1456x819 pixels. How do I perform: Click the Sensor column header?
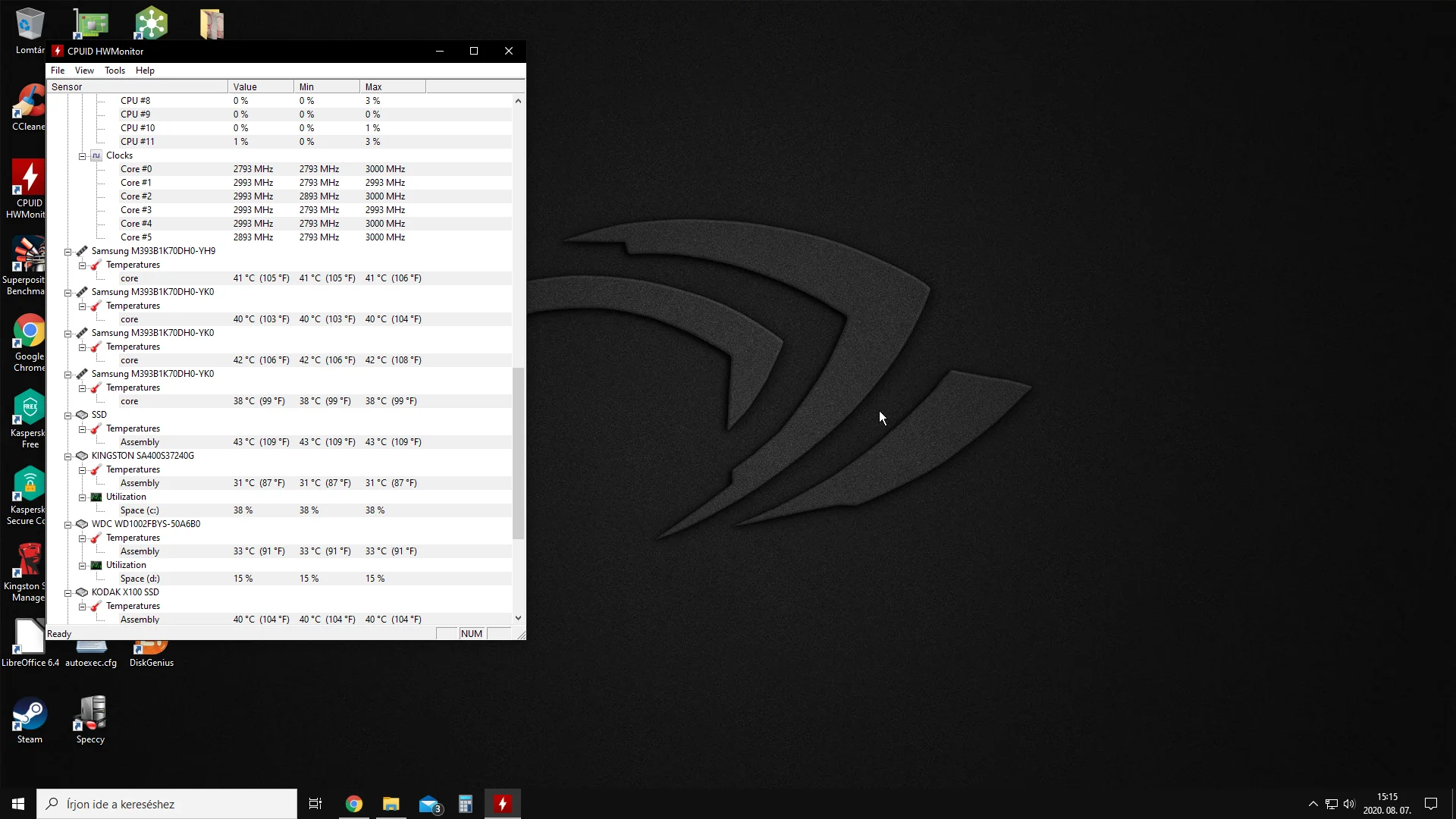click(x=136, y=86)
